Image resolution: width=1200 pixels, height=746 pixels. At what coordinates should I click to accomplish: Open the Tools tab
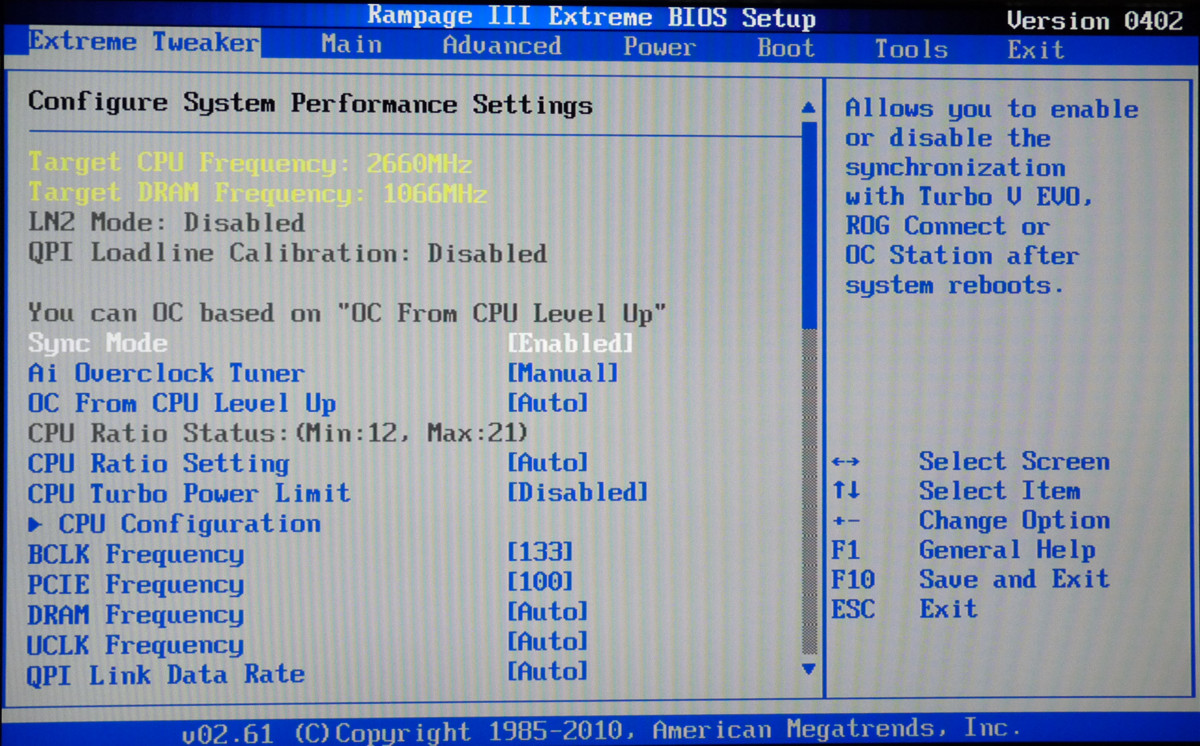tap(911, 49)
